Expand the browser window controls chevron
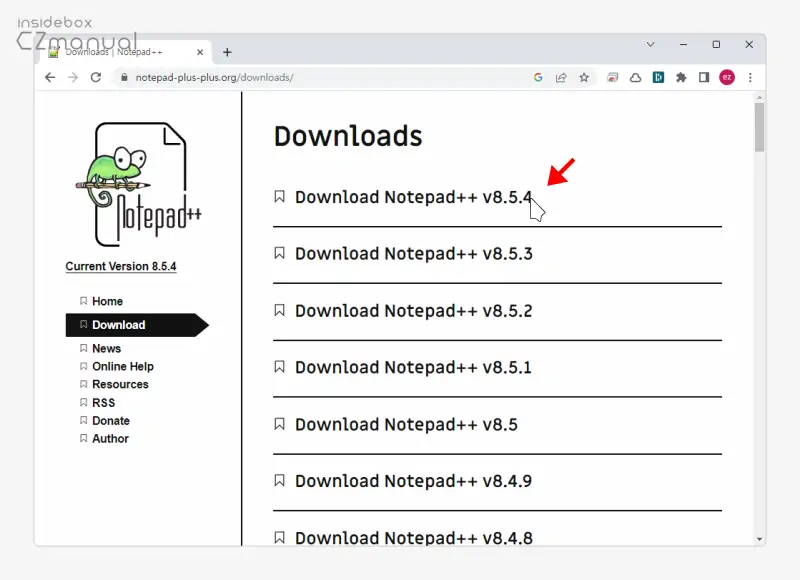Screen dimensions: 800x580 (650, 44)
